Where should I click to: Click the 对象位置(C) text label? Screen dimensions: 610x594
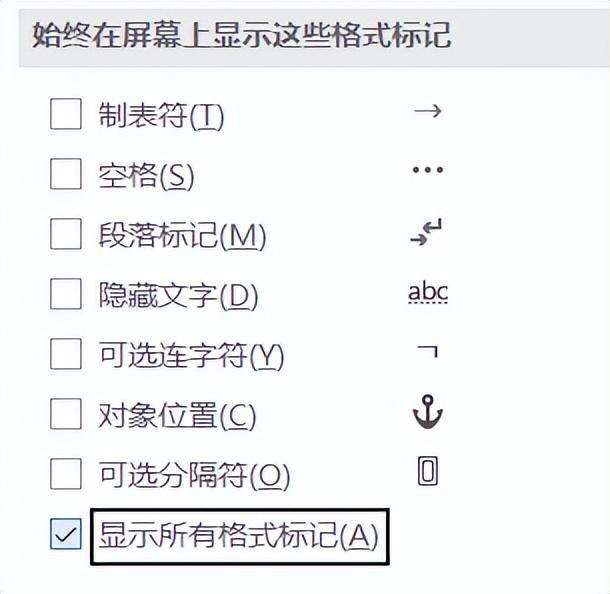point(177,416)
